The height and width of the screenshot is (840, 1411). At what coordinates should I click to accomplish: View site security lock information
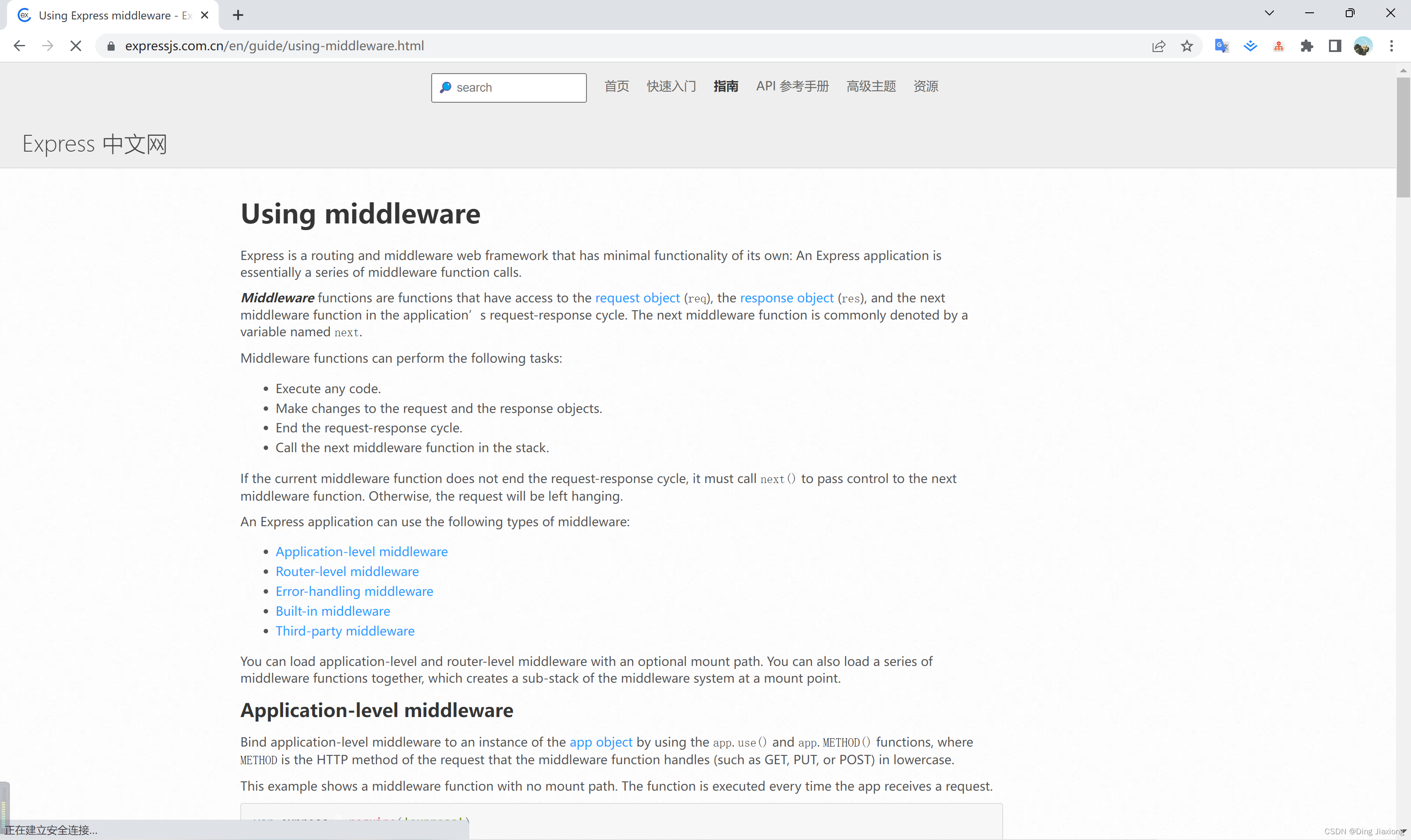click(x=111, y=46)
